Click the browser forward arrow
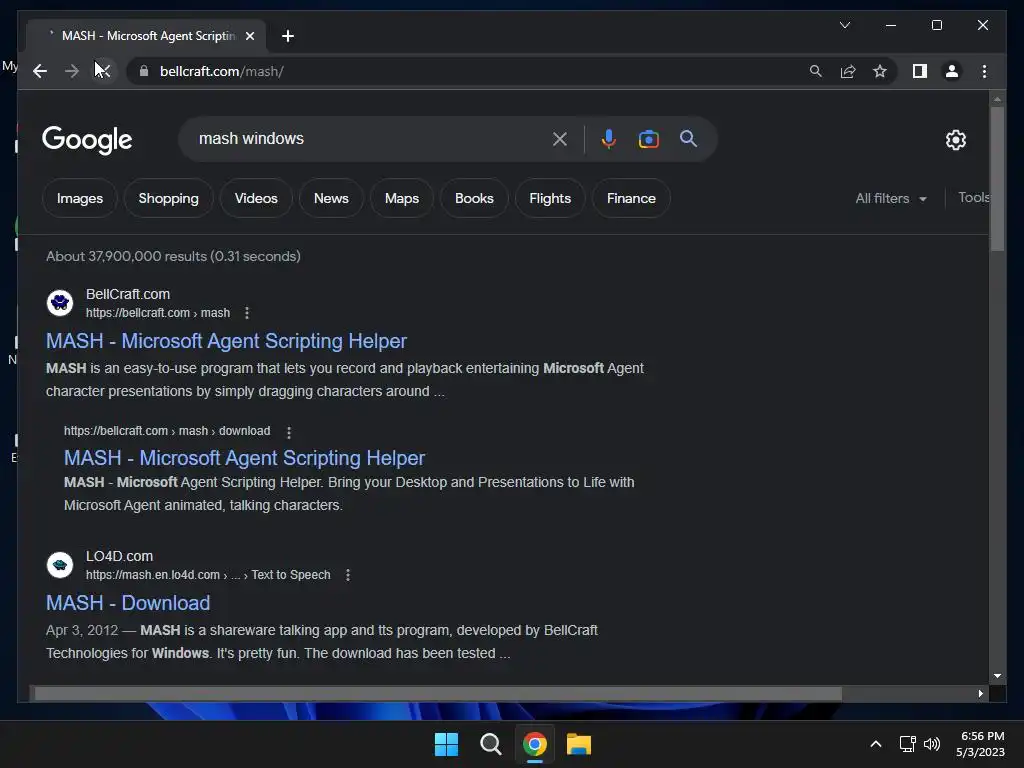This screenshot has width=1024, height=768. tap(72, 71)
